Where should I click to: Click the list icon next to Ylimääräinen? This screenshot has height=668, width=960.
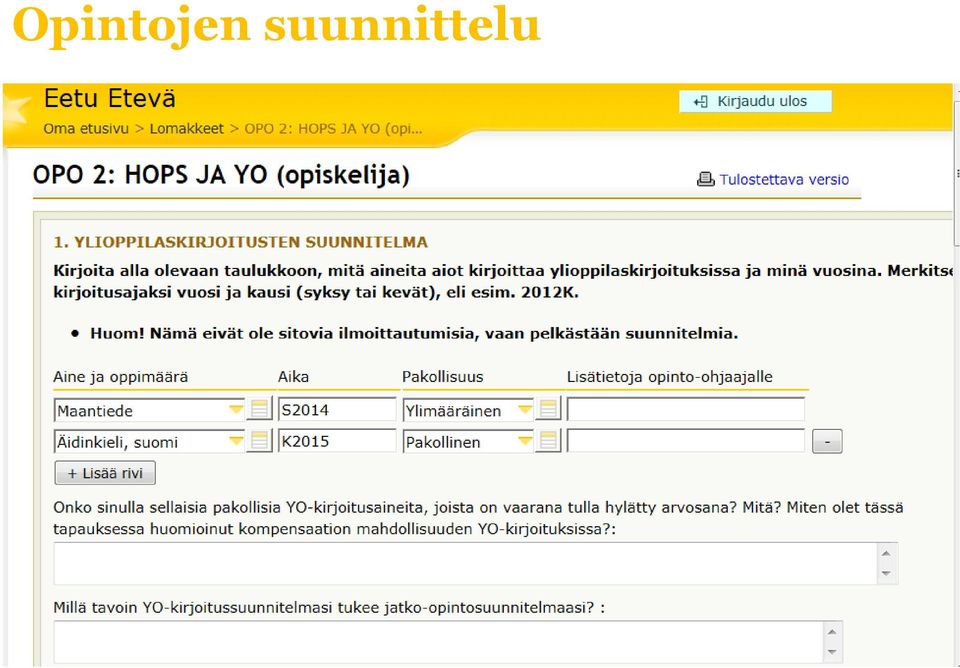pyautogui.click(x=548, y=409)
